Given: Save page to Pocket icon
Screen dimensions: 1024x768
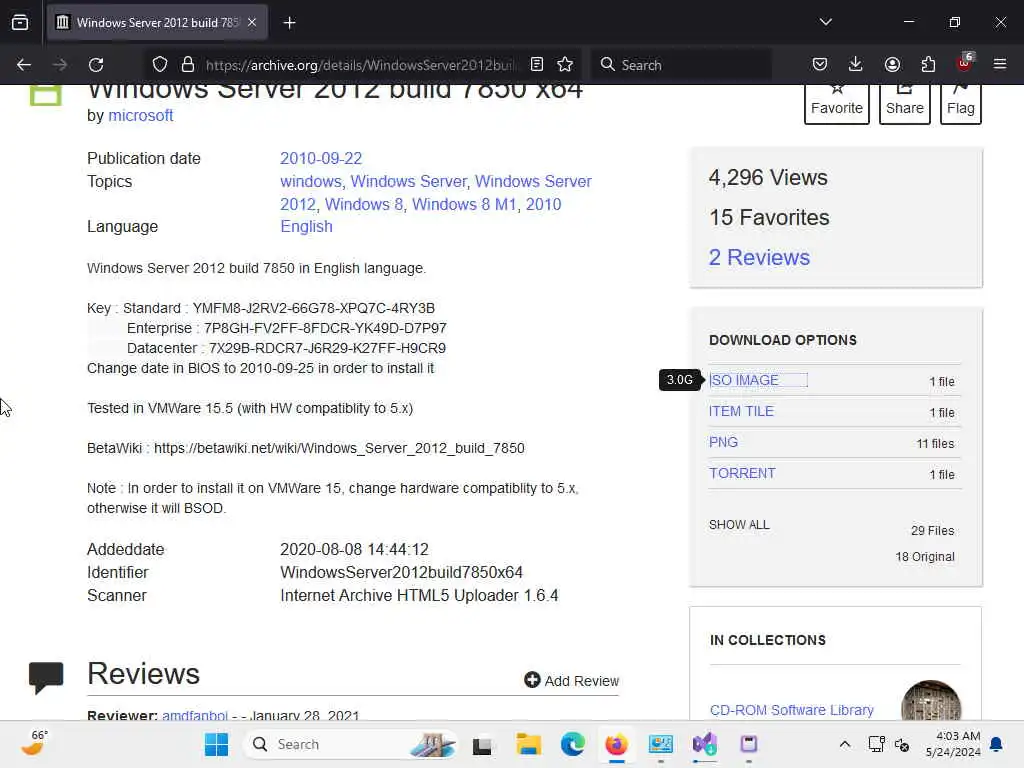Looking at the screenshot, I should [x=820, y=64].
